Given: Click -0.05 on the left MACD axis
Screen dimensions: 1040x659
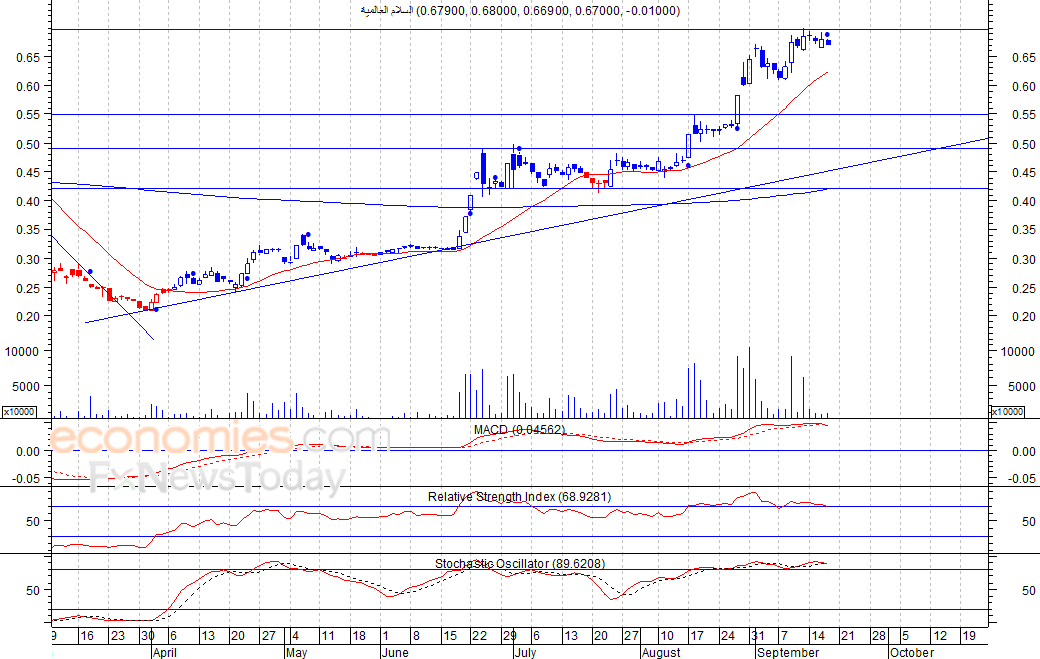Looking at the screenshot, I should pos(26,479).
